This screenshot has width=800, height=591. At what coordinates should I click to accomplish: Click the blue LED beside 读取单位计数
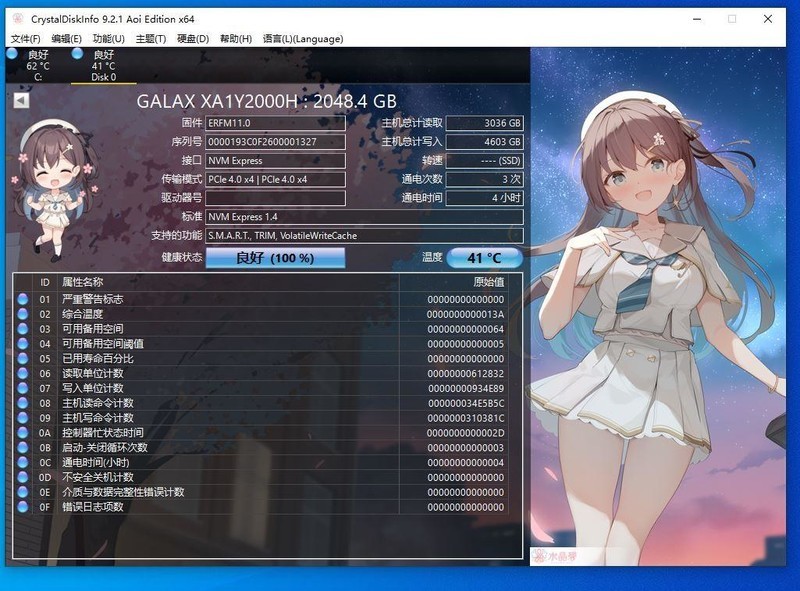[23, 372]
